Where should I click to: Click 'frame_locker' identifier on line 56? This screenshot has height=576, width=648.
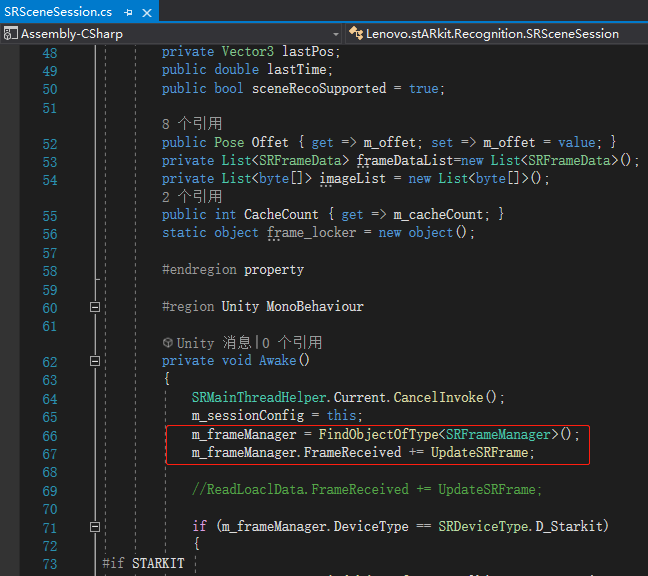point(312,233)
